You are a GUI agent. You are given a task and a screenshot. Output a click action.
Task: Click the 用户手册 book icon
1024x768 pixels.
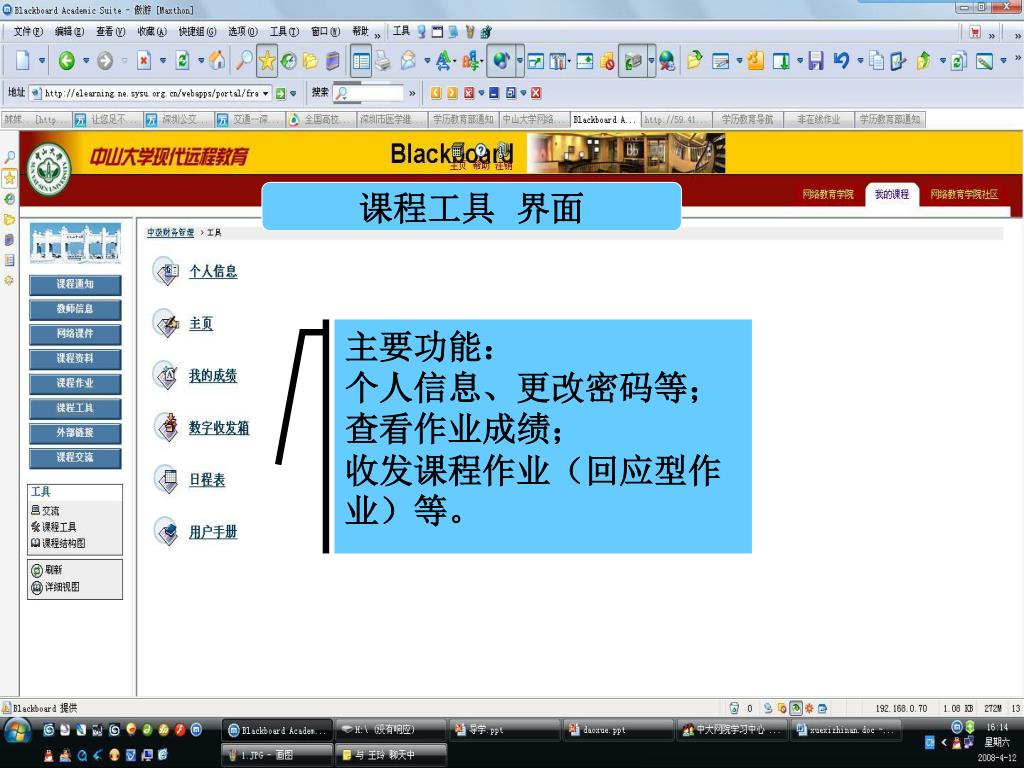pos(166,532)
